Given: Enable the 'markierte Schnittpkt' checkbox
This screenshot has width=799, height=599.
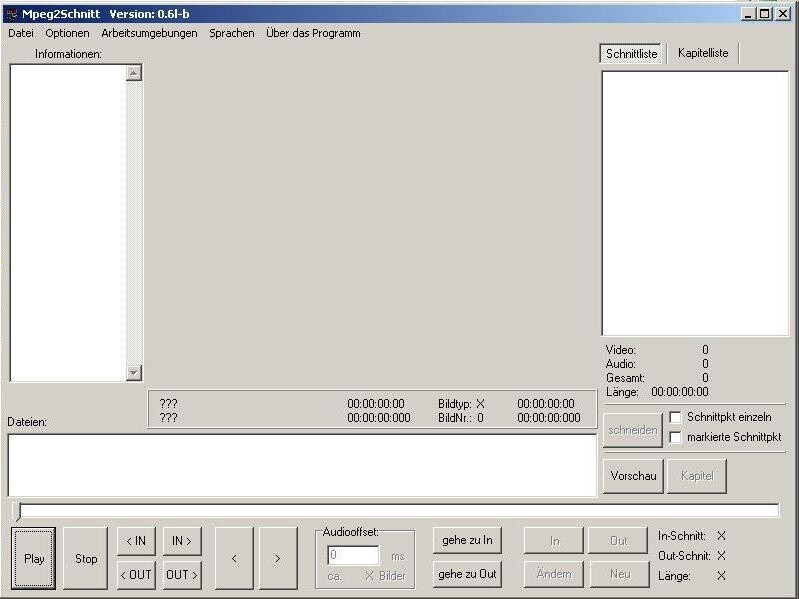Looking at the screenshot, I should click(x=675, y=437).
